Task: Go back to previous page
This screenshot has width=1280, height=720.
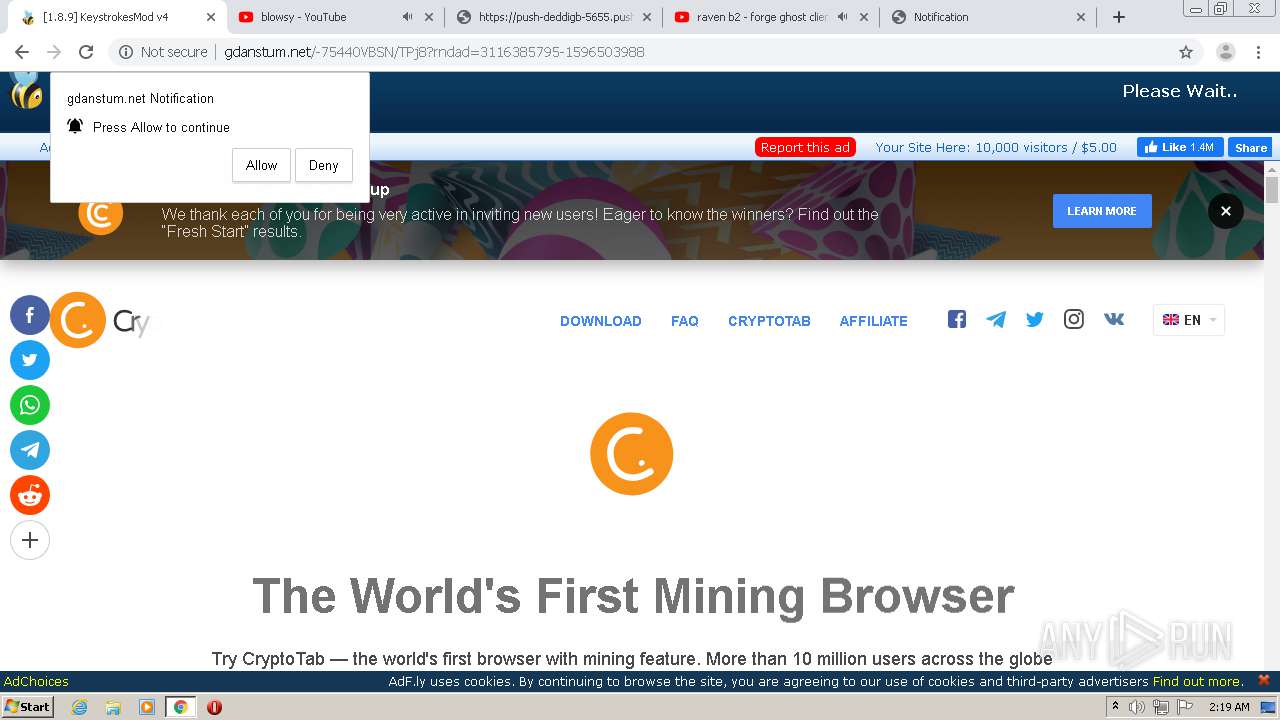Action: 22,52
